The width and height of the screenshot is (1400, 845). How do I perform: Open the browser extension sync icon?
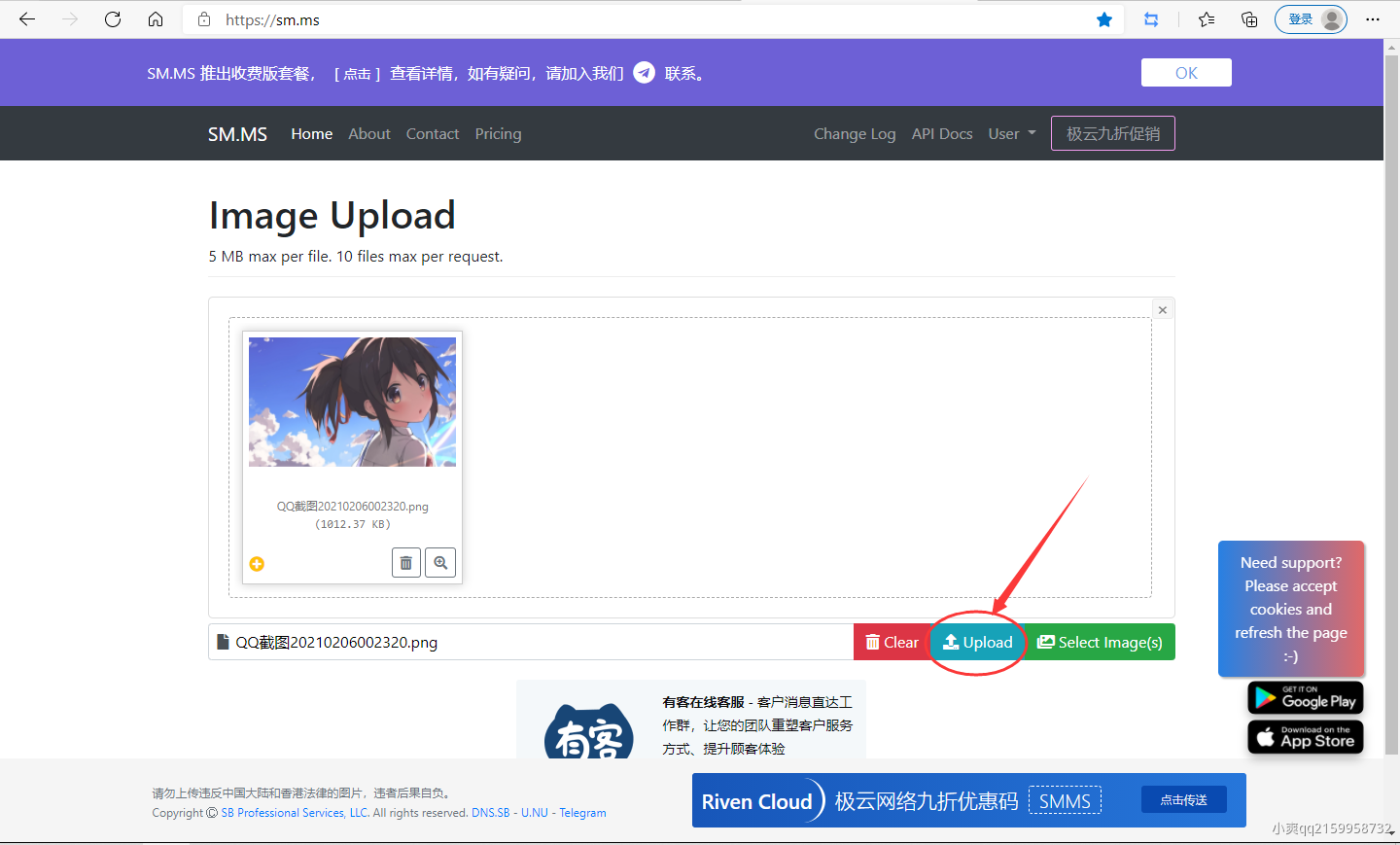pyautogui.click(x=1151, y=19)
